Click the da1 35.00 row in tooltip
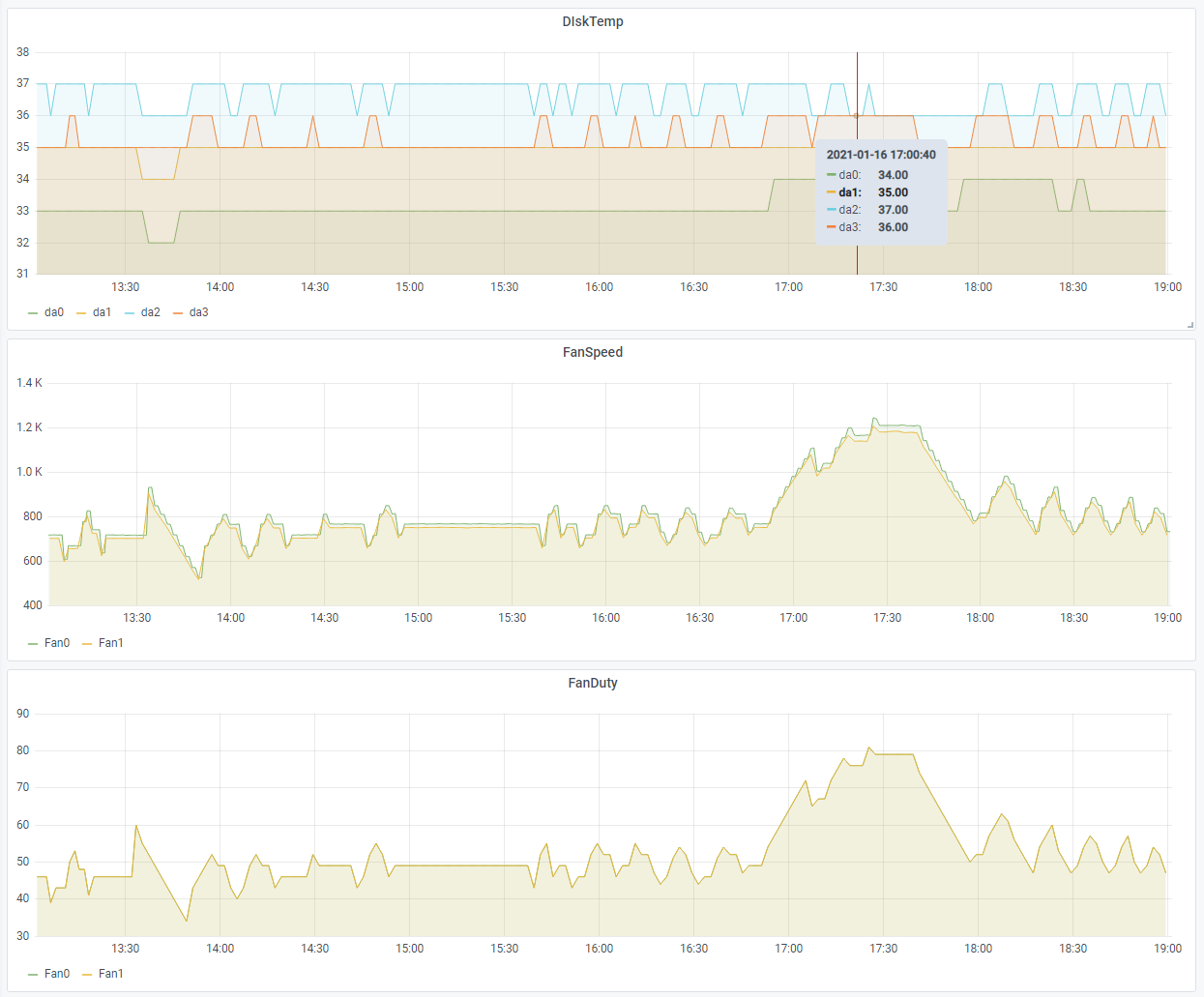 point(867,192)
